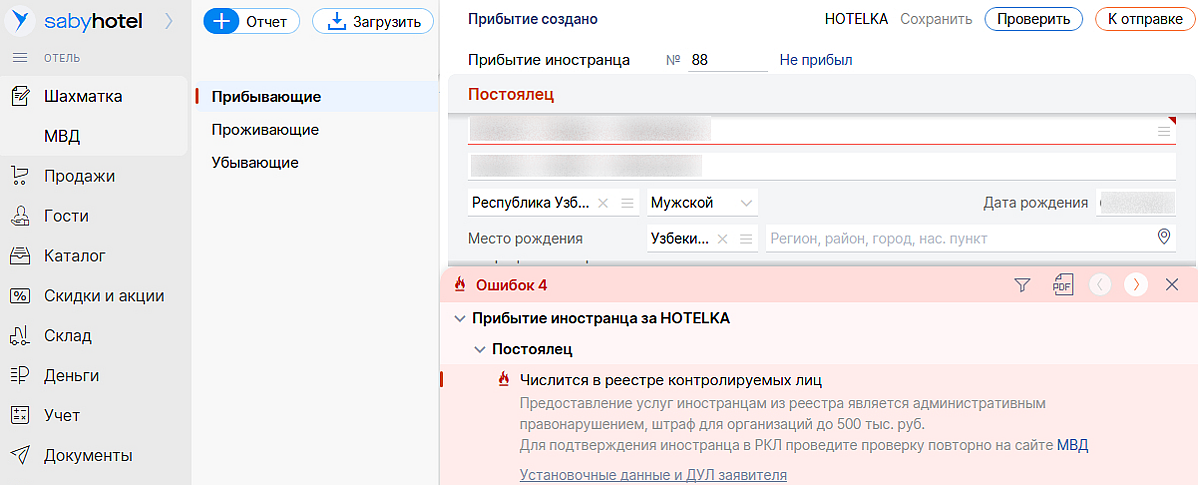Click the flame icon next to Ошибок 4
The height and width of the screenshot is (485, 1198).
click(460, 285)
